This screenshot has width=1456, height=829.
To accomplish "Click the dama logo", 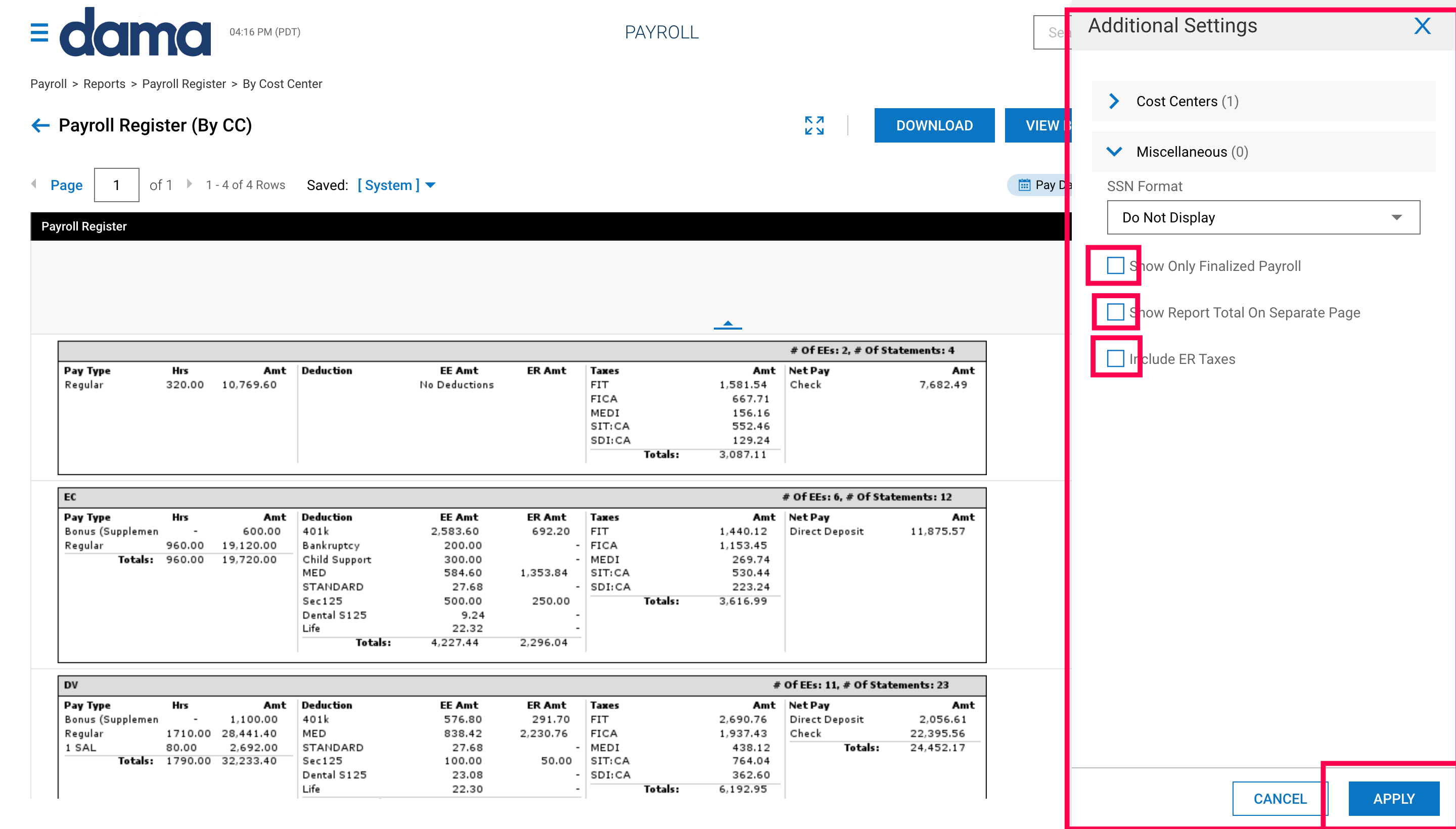I will point(135,32).
